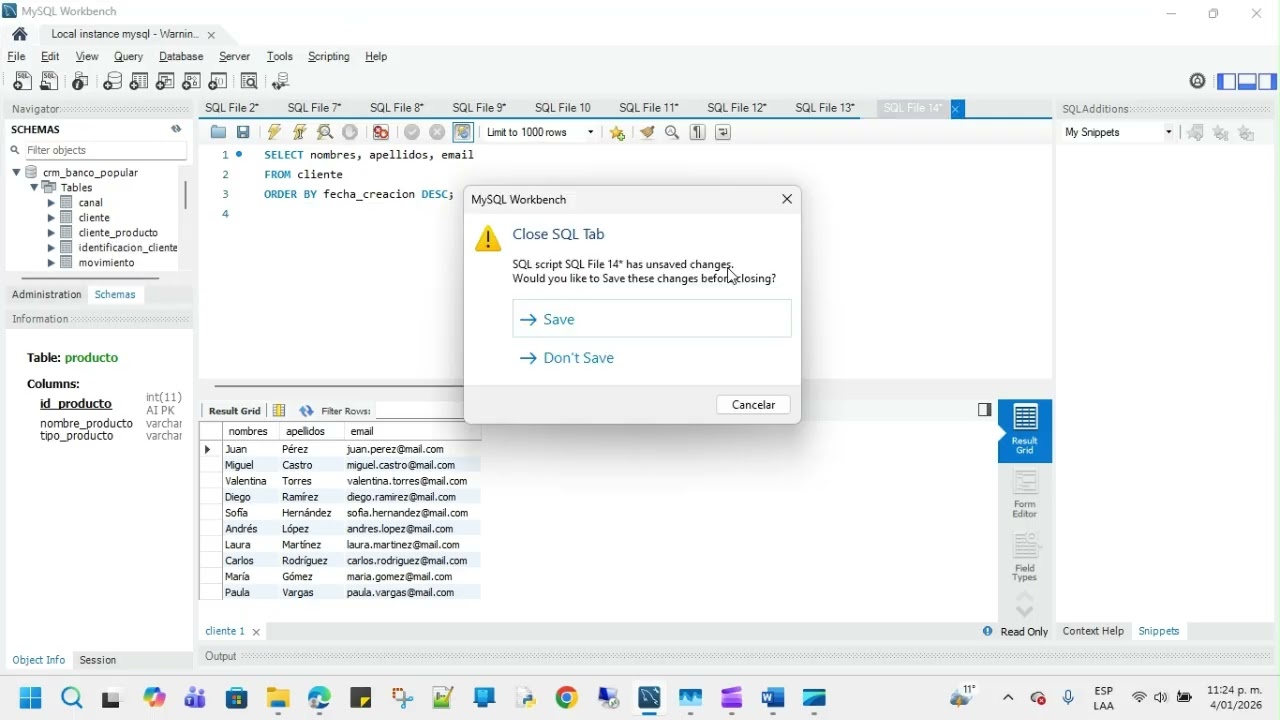Open find panel magnifier icon
The height and width of the screenshot is (720, 1280).
pos(672,132)
